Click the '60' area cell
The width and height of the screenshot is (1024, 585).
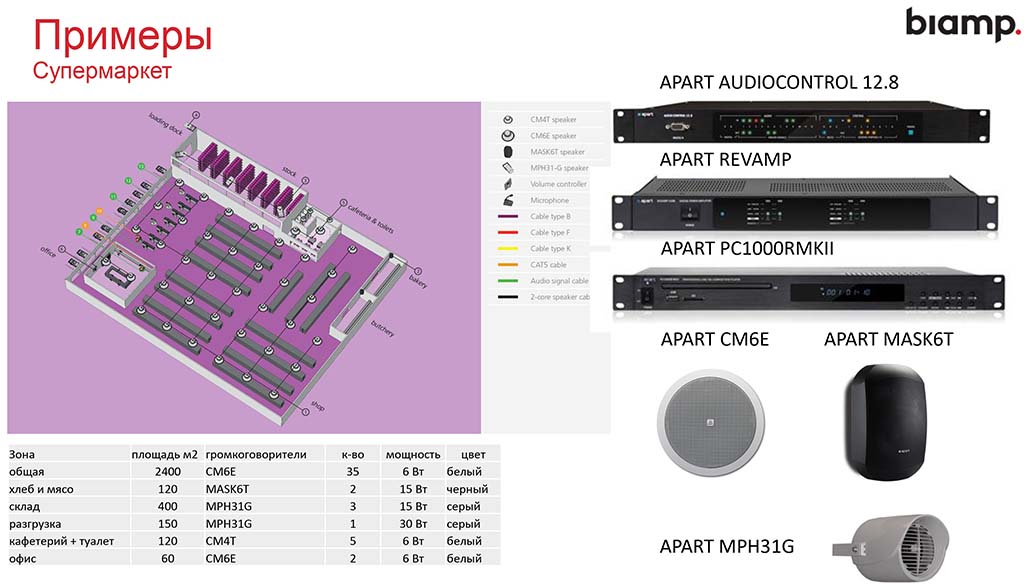click(x=168, y=559)
